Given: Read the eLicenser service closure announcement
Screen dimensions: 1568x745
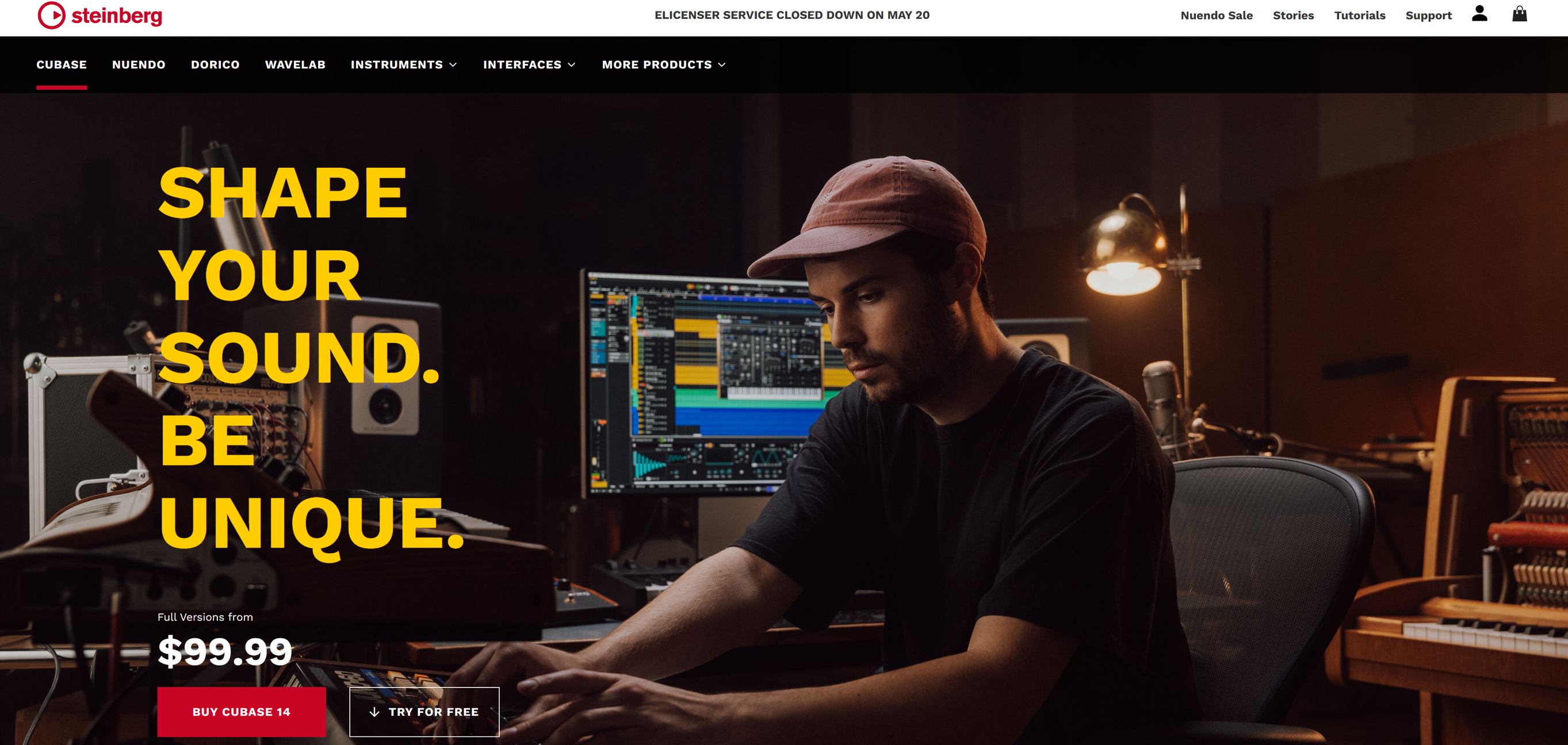Looking at the screenshot, I should coord(792,14).
